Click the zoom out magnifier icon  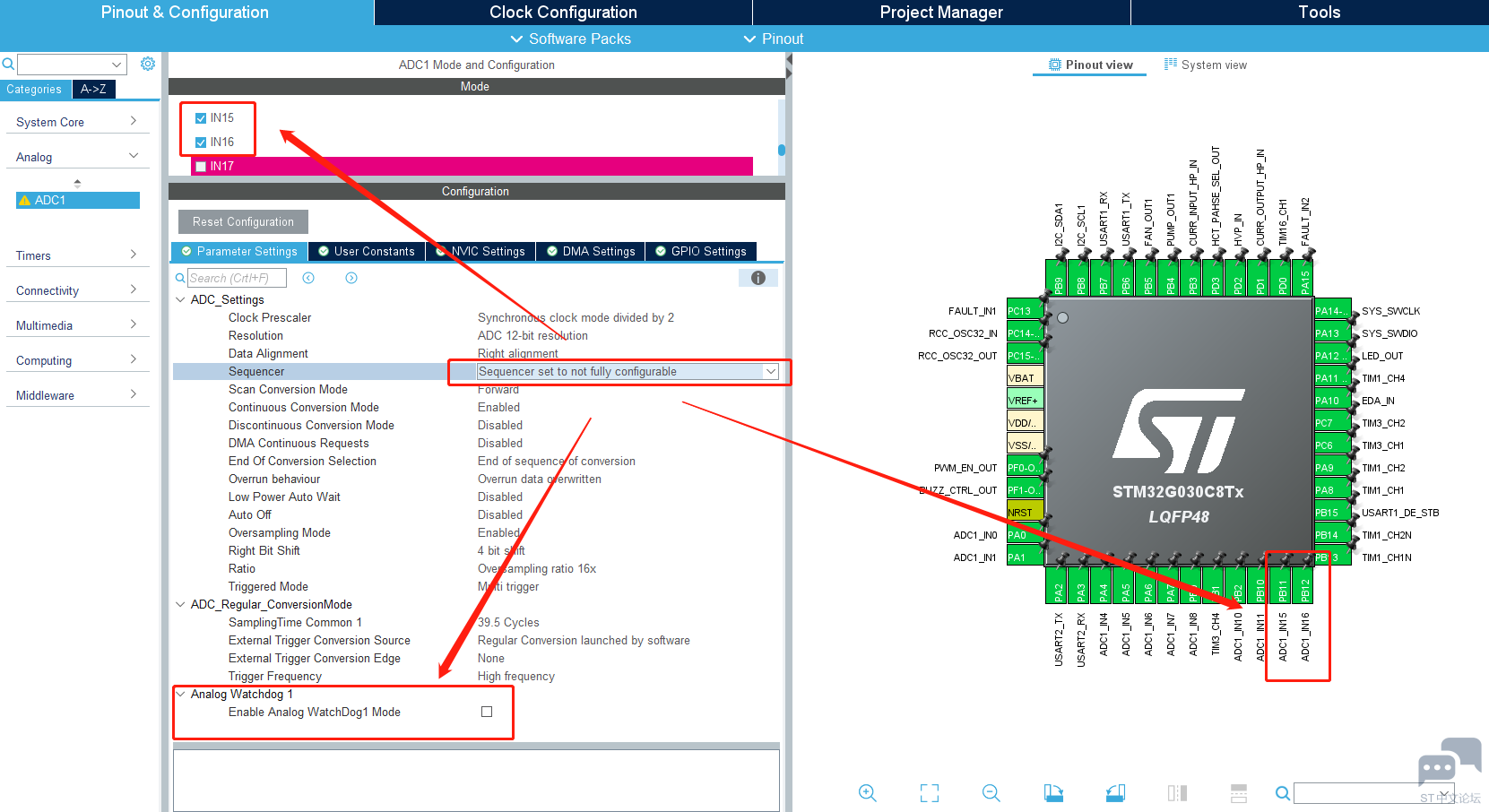coord(991,793)
